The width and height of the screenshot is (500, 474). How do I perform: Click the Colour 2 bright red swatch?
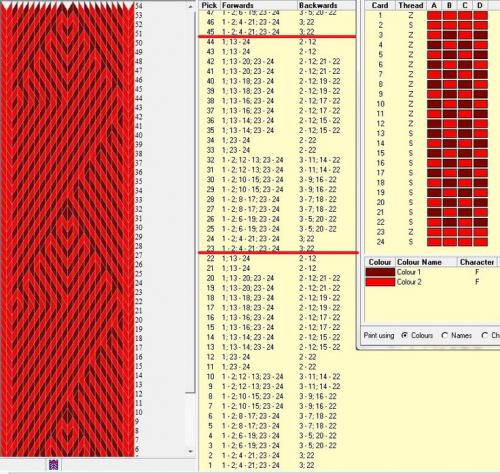380,282
